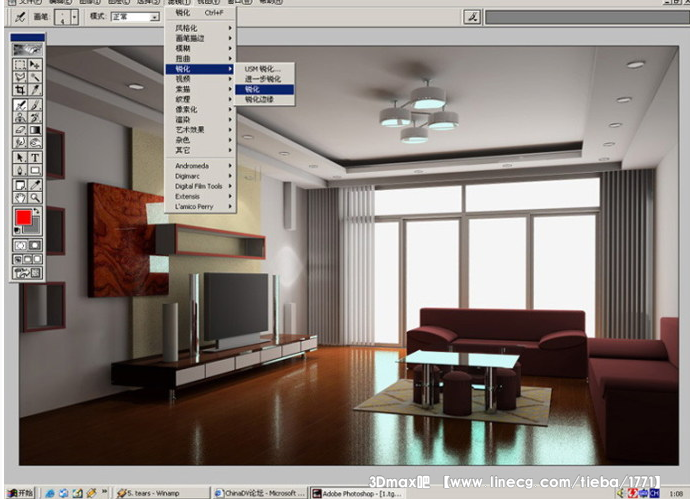
Task: Switch to ChinaDV论坛 browser taskbar button
Action: (261, 493)
